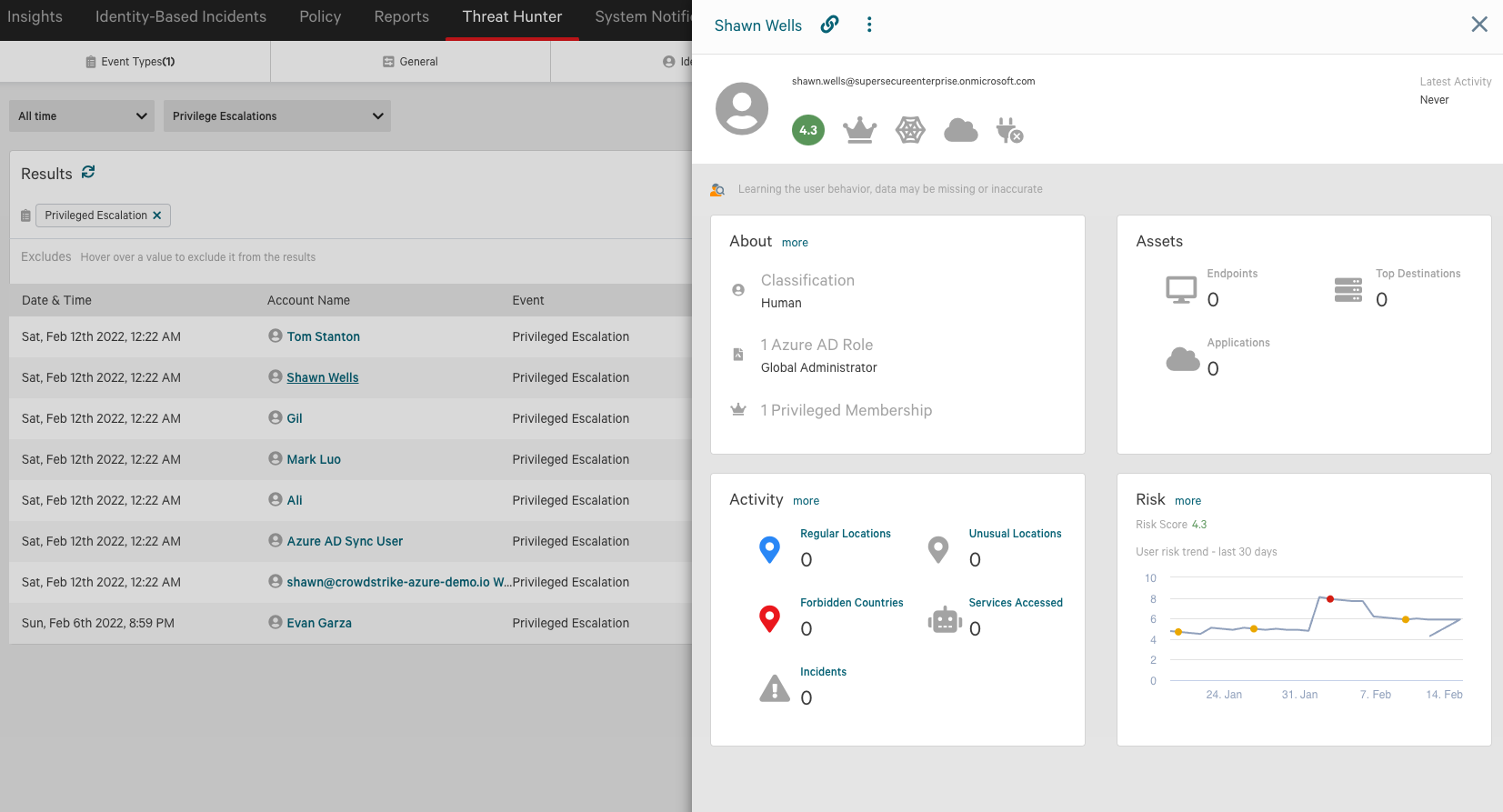Close the Shawn Wells details panel

click(x=1479, y=25)
